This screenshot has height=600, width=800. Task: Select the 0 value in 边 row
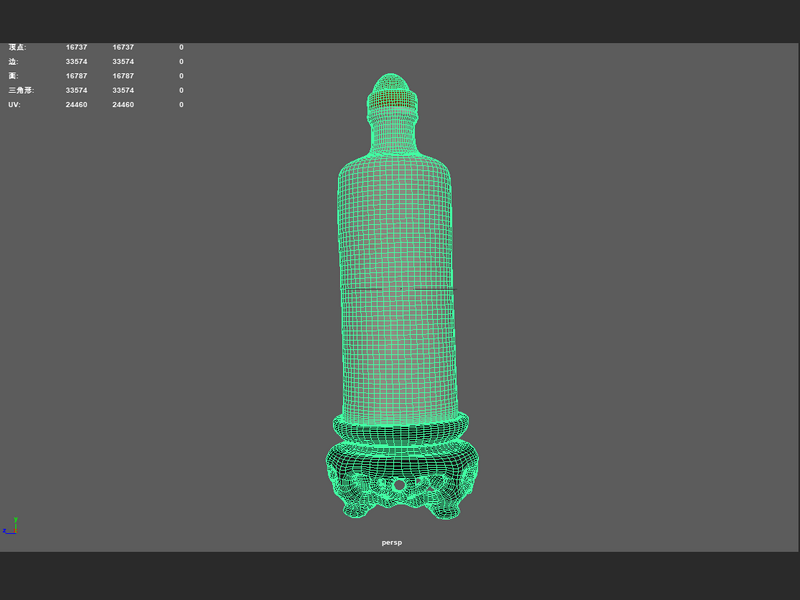tap(181, 62)
